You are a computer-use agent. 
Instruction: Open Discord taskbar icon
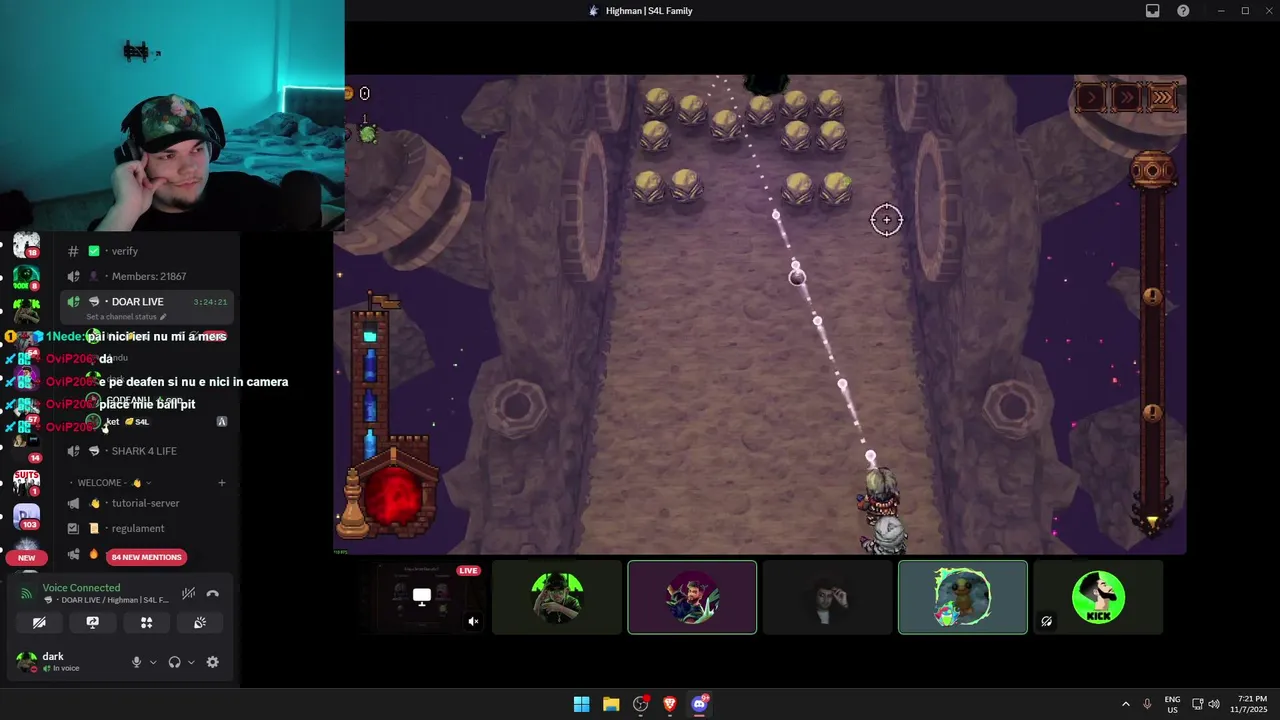pos(700,704)
